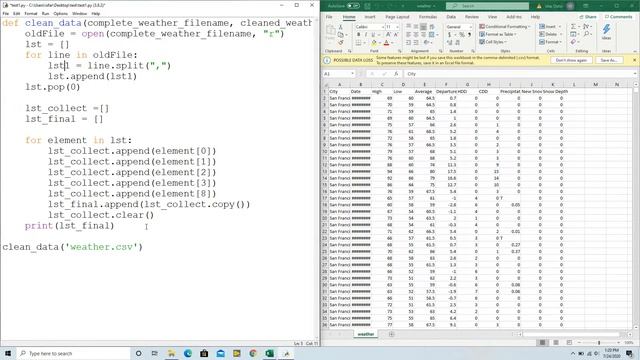Screen dimensions: 640x360
Task: Click the Insert Function fx icon
Action: point(396,74)
